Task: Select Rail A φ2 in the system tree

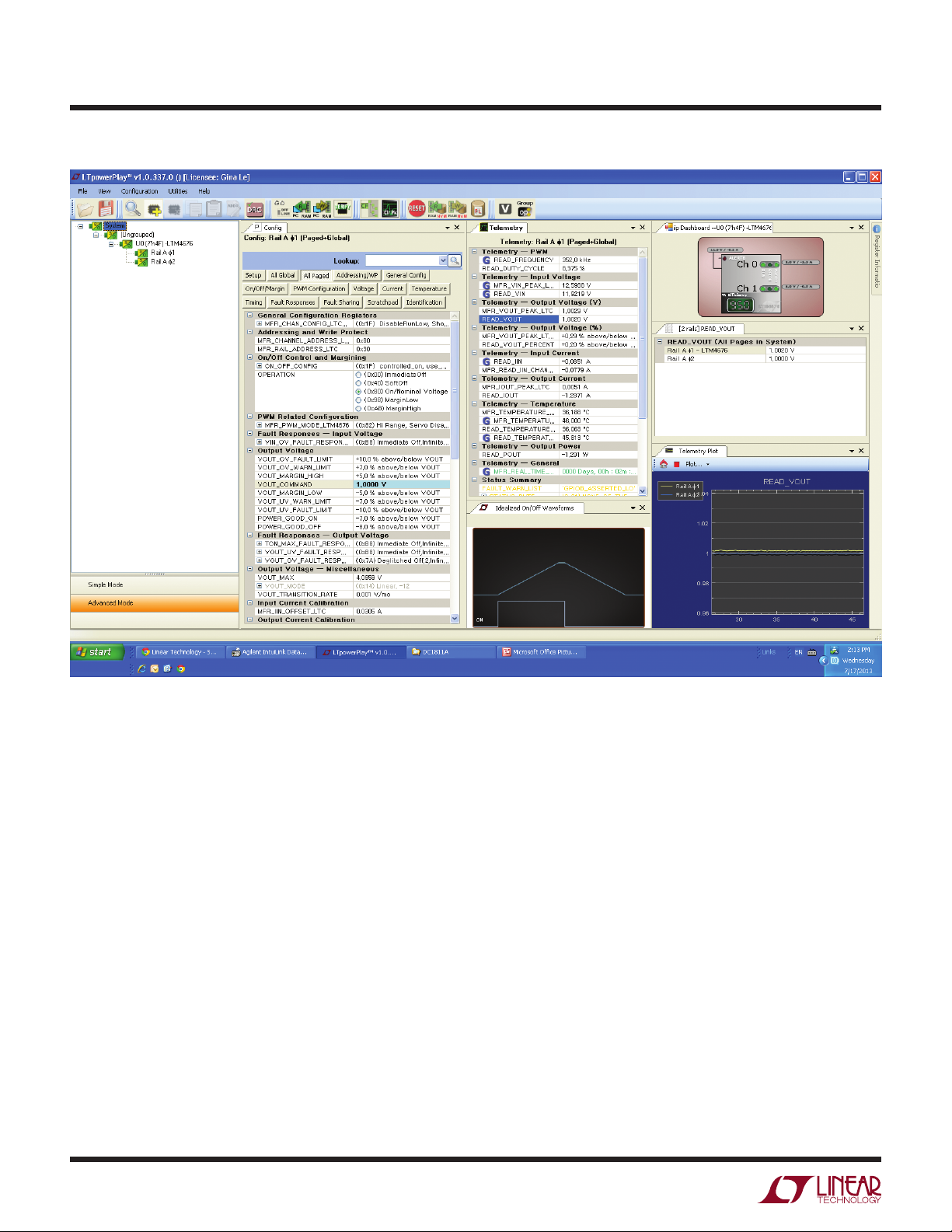Action: (x=162, y=262)
